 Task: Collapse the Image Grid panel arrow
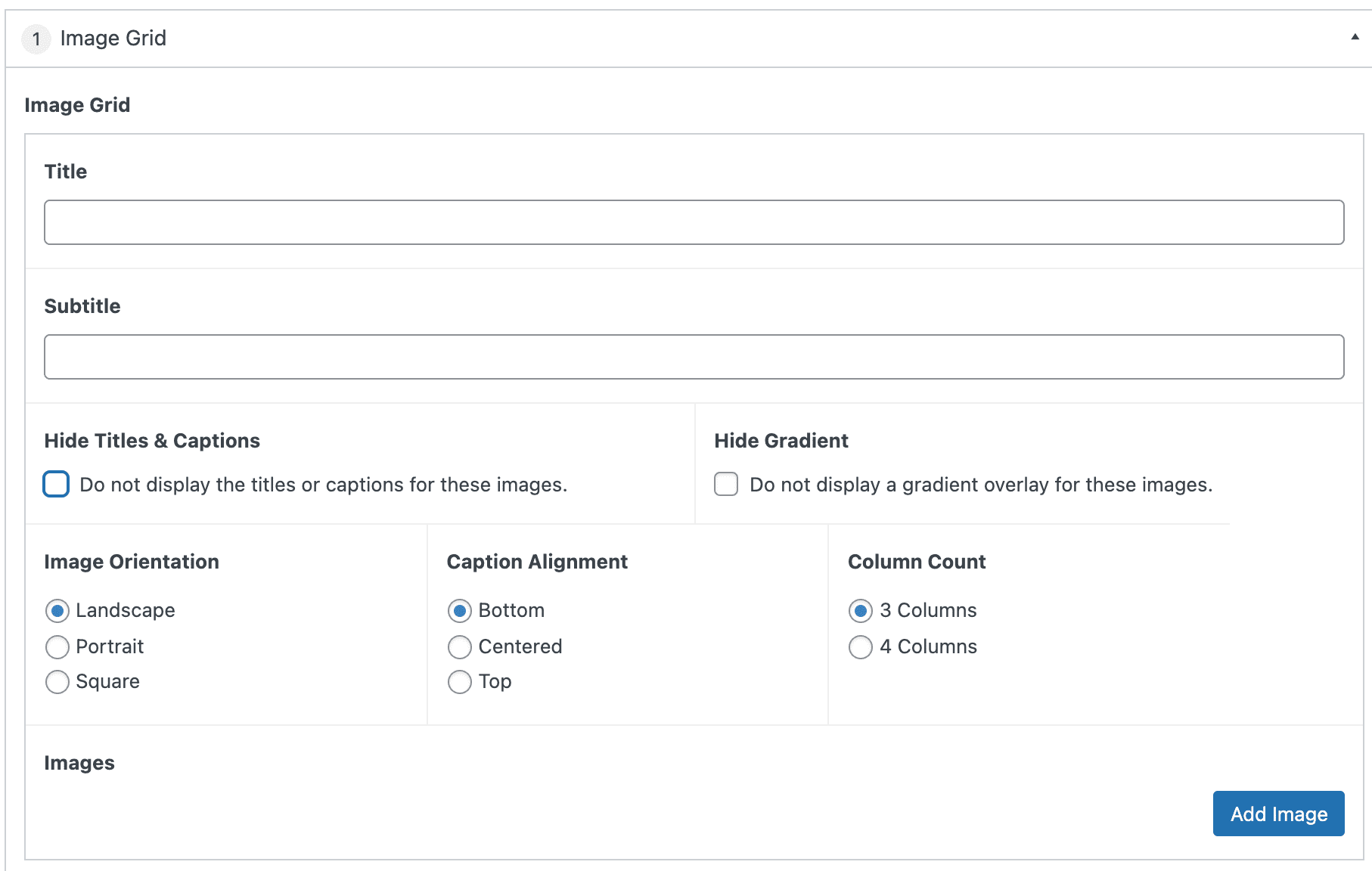tap(1355, 37)
